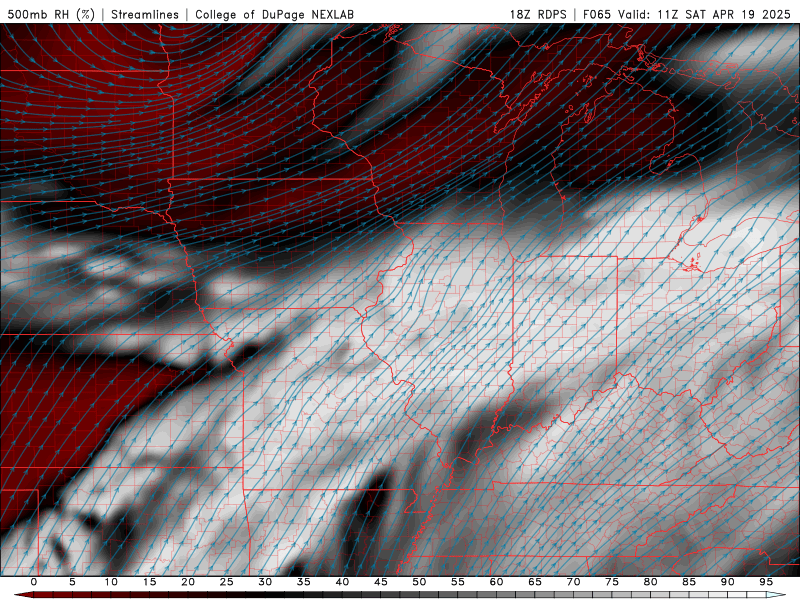
Task: Click the colorbar tick label '10'
Action: point(111,582)
